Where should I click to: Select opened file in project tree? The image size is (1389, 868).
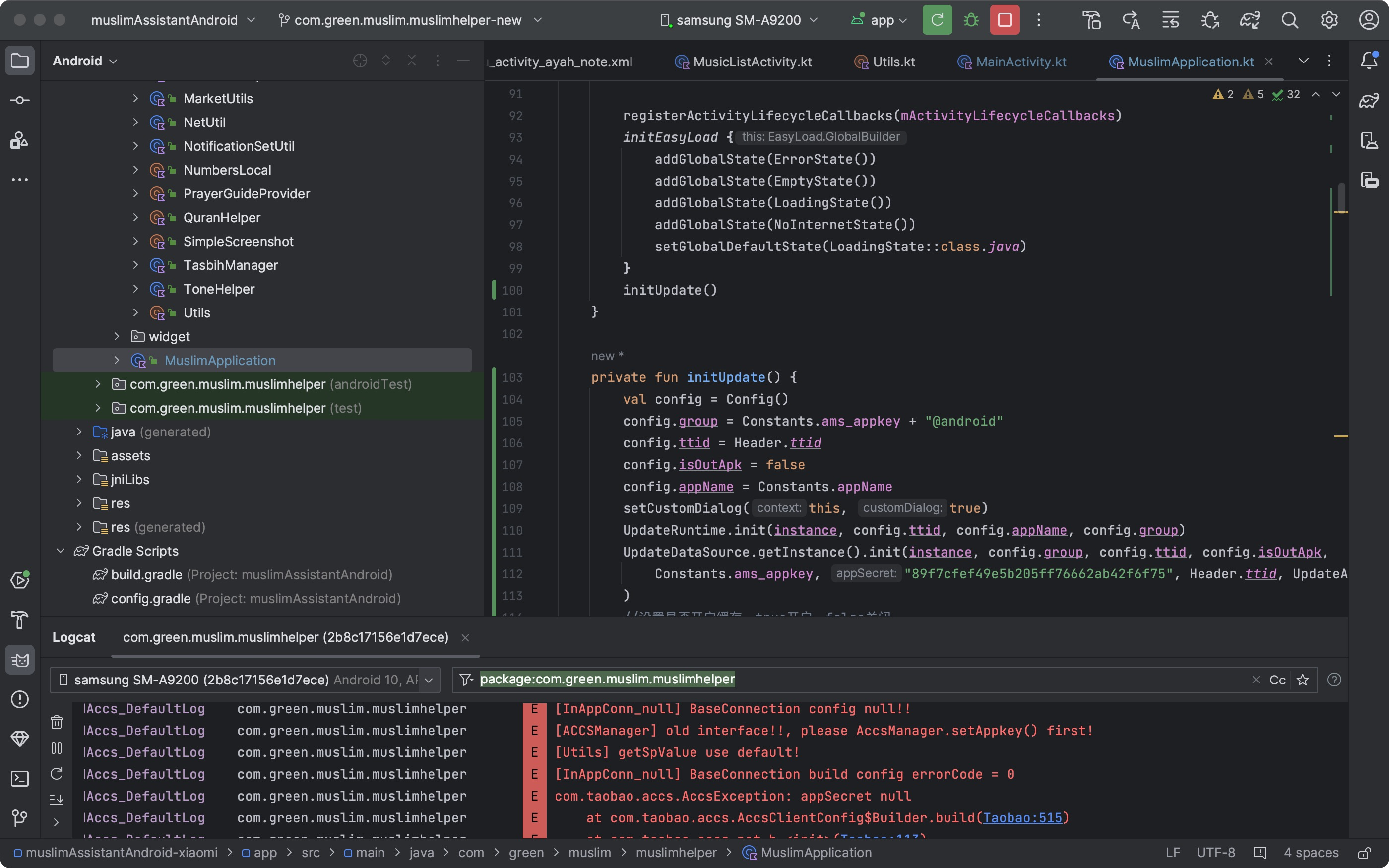(x=360, y=61)
